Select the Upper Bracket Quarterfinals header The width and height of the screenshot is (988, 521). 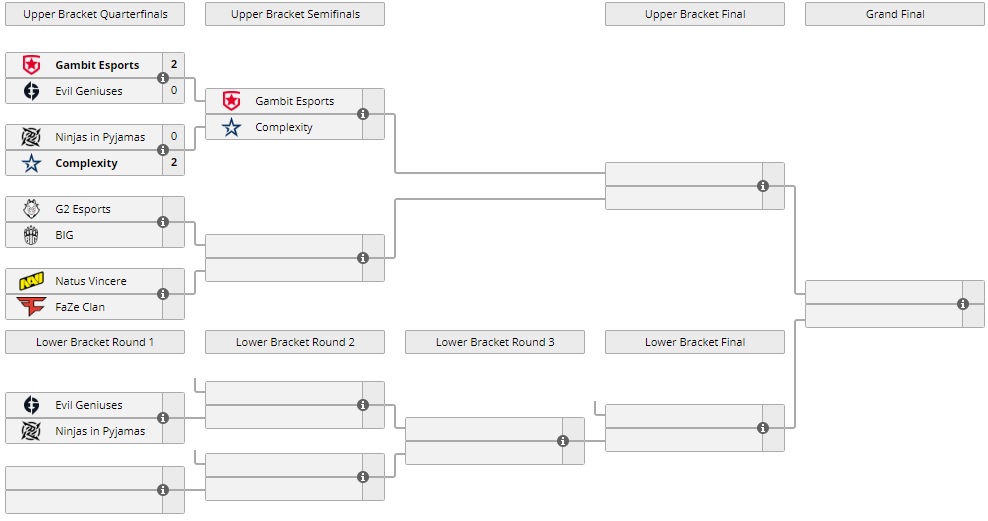[x=95, y=14]
